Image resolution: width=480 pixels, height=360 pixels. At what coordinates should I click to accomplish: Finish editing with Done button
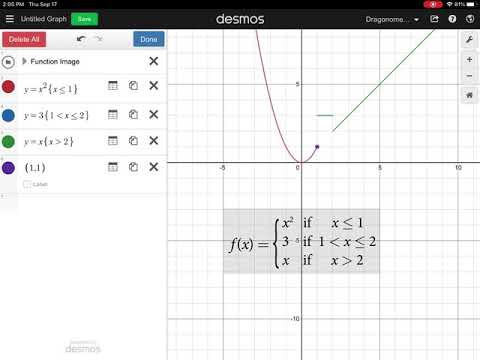click(x=149, y=39)
